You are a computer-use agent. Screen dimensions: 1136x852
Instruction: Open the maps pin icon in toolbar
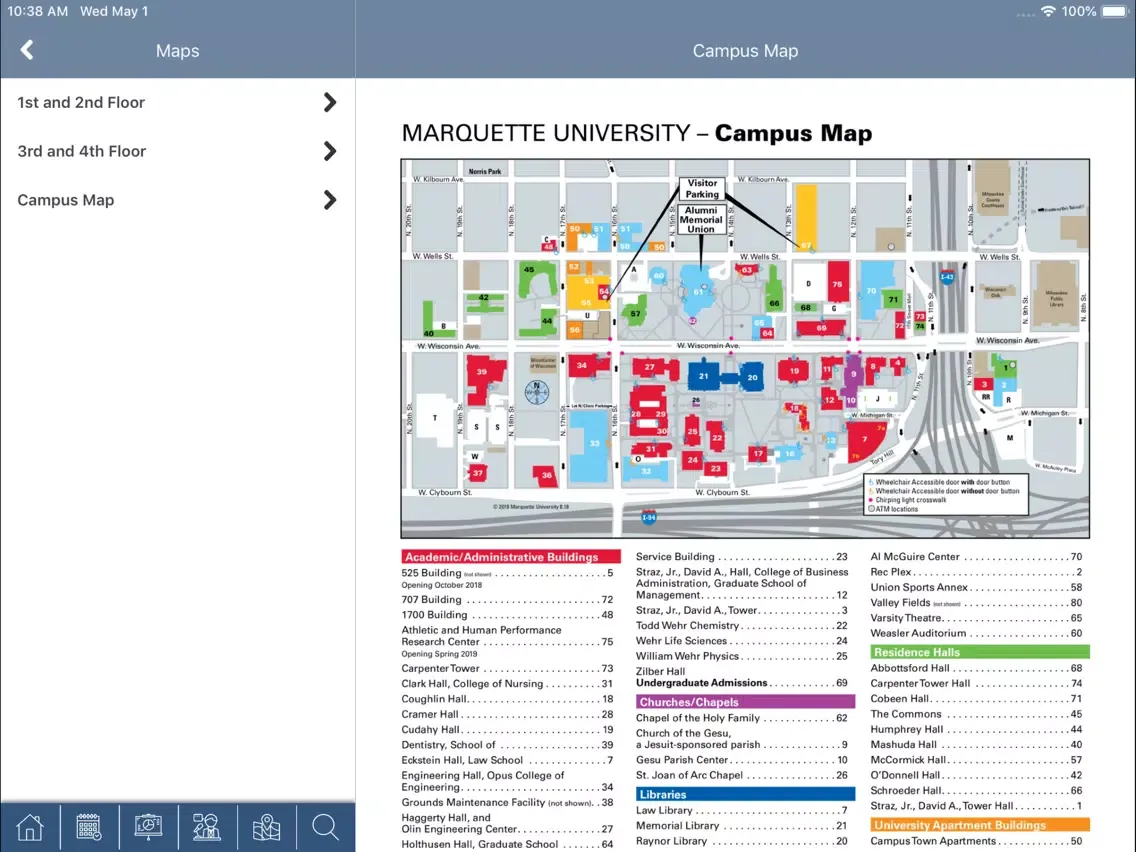267,827
